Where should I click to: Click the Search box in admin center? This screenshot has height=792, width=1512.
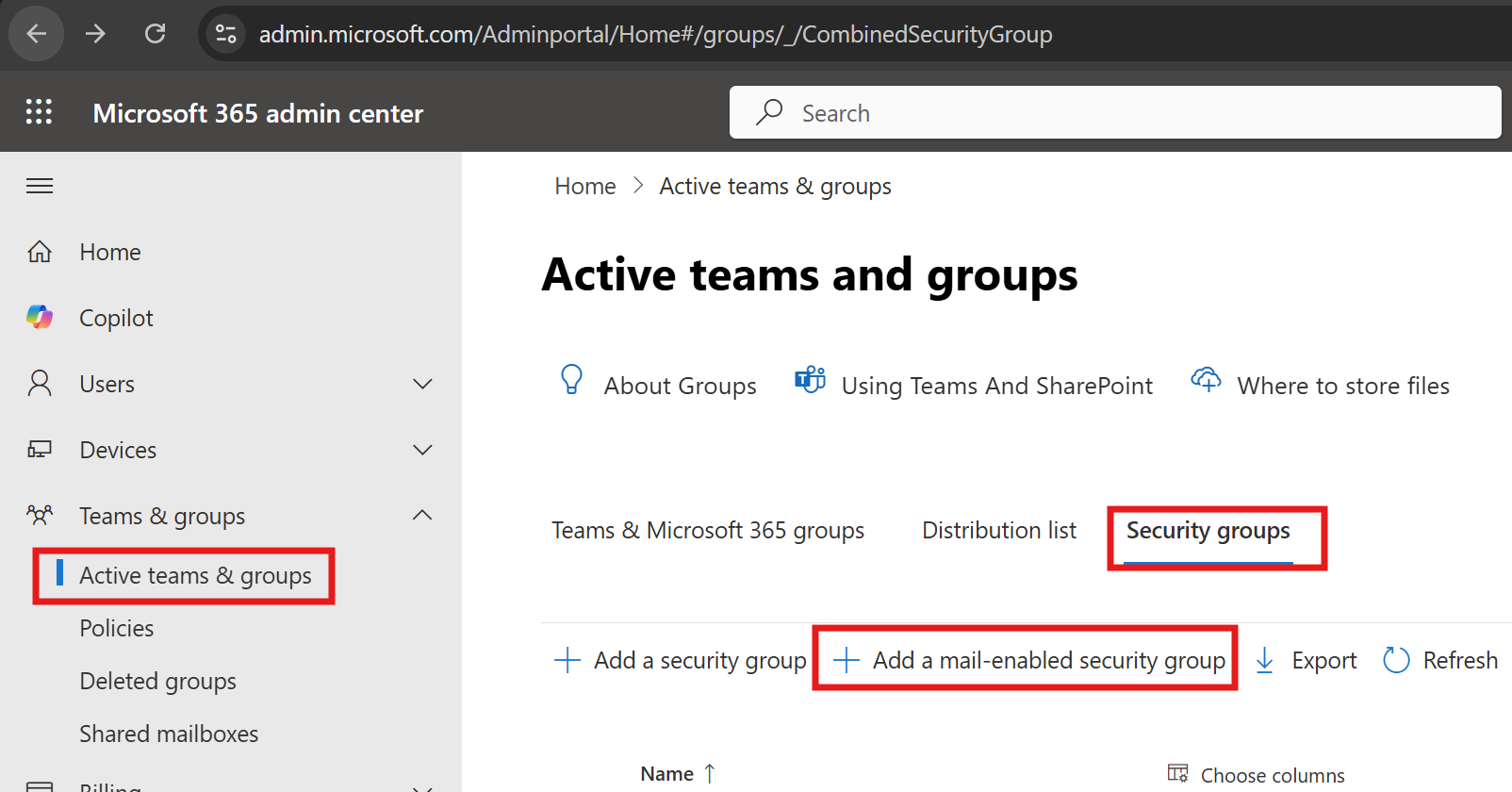pyautogui.click(x=1115, y=112)
